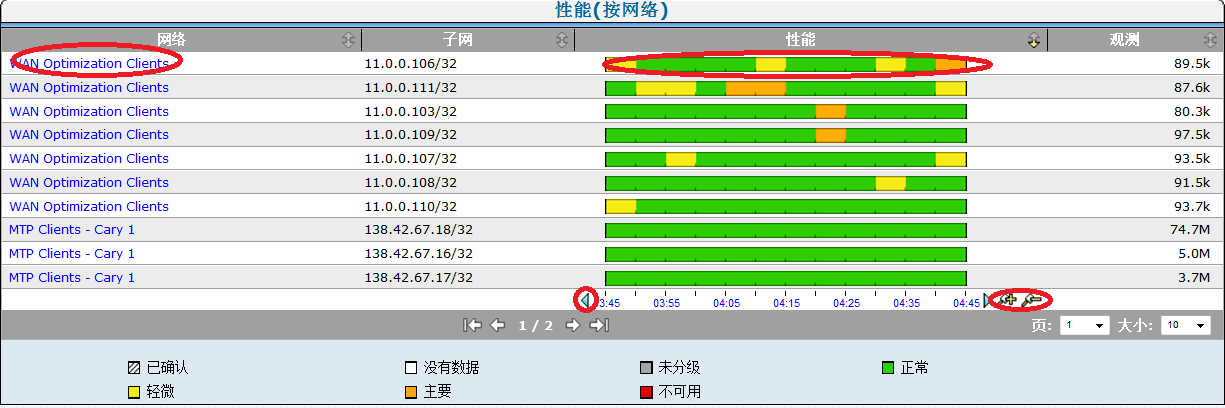Screen dimensions: 1225x408
Task: Select observation value 89.5k
Action: tap(1192, 63)
